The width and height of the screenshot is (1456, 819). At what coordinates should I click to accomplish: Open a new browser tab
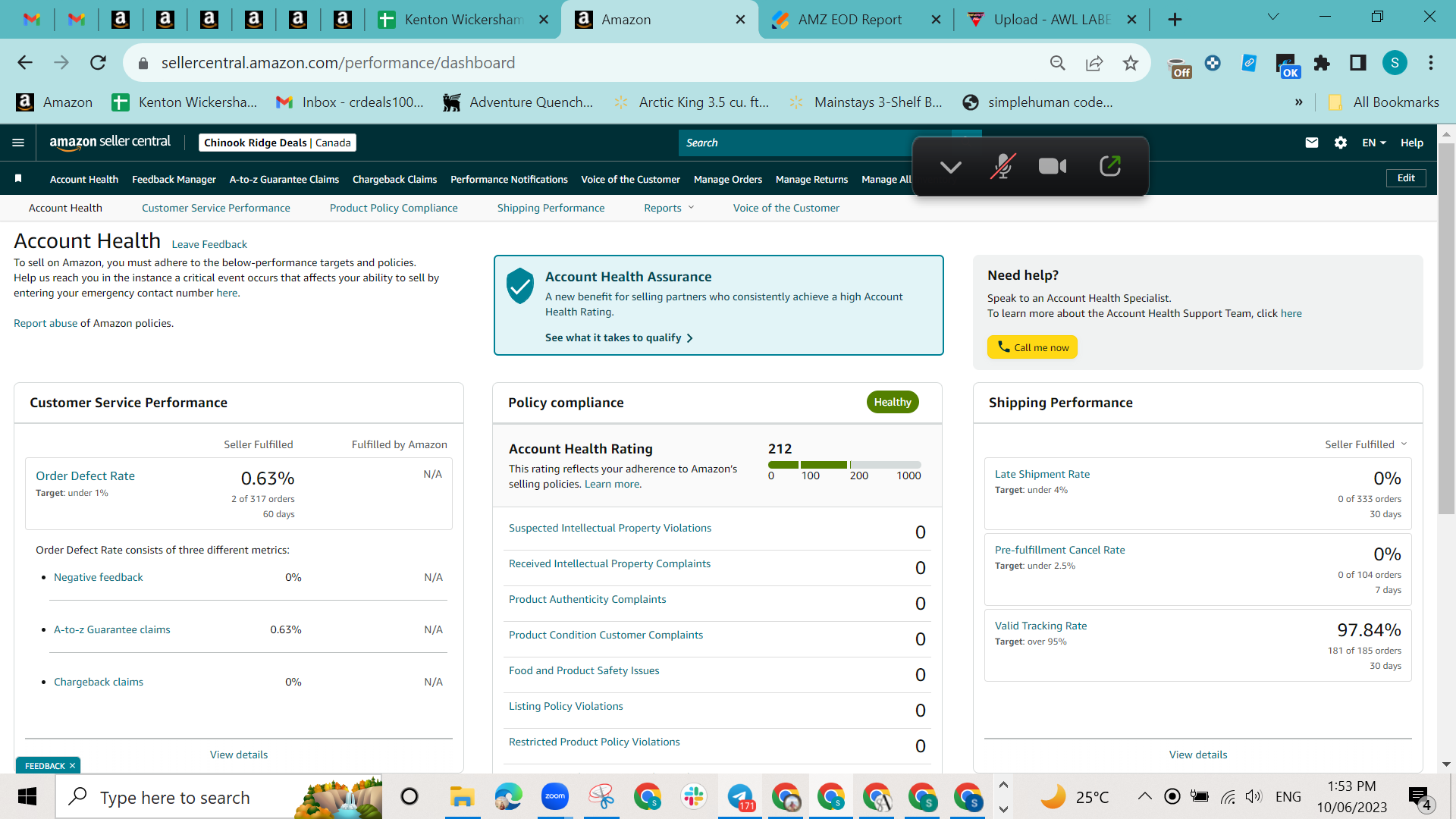point(1175,20)
